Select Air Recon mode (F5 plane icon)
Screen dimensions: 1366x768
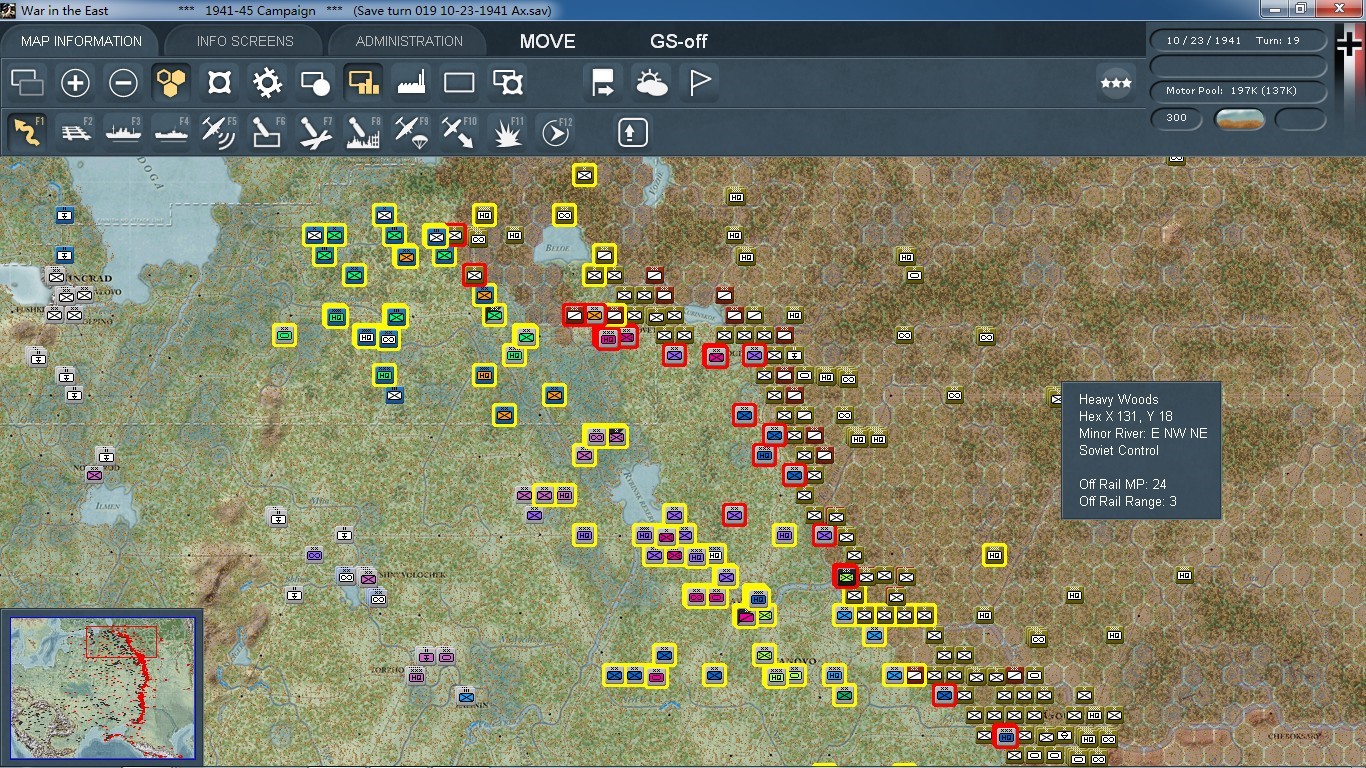point(220,132)
